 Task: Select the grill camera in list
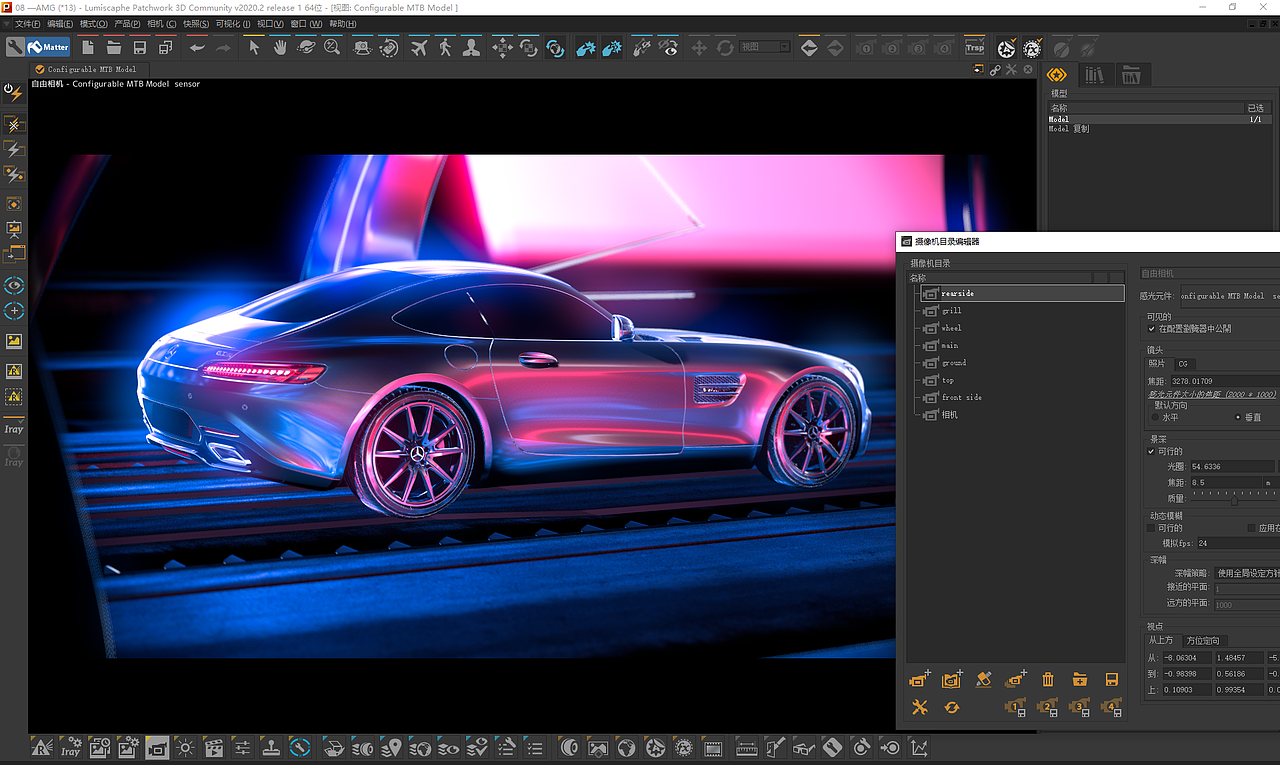pyautogui.click(x=951, y=311)
